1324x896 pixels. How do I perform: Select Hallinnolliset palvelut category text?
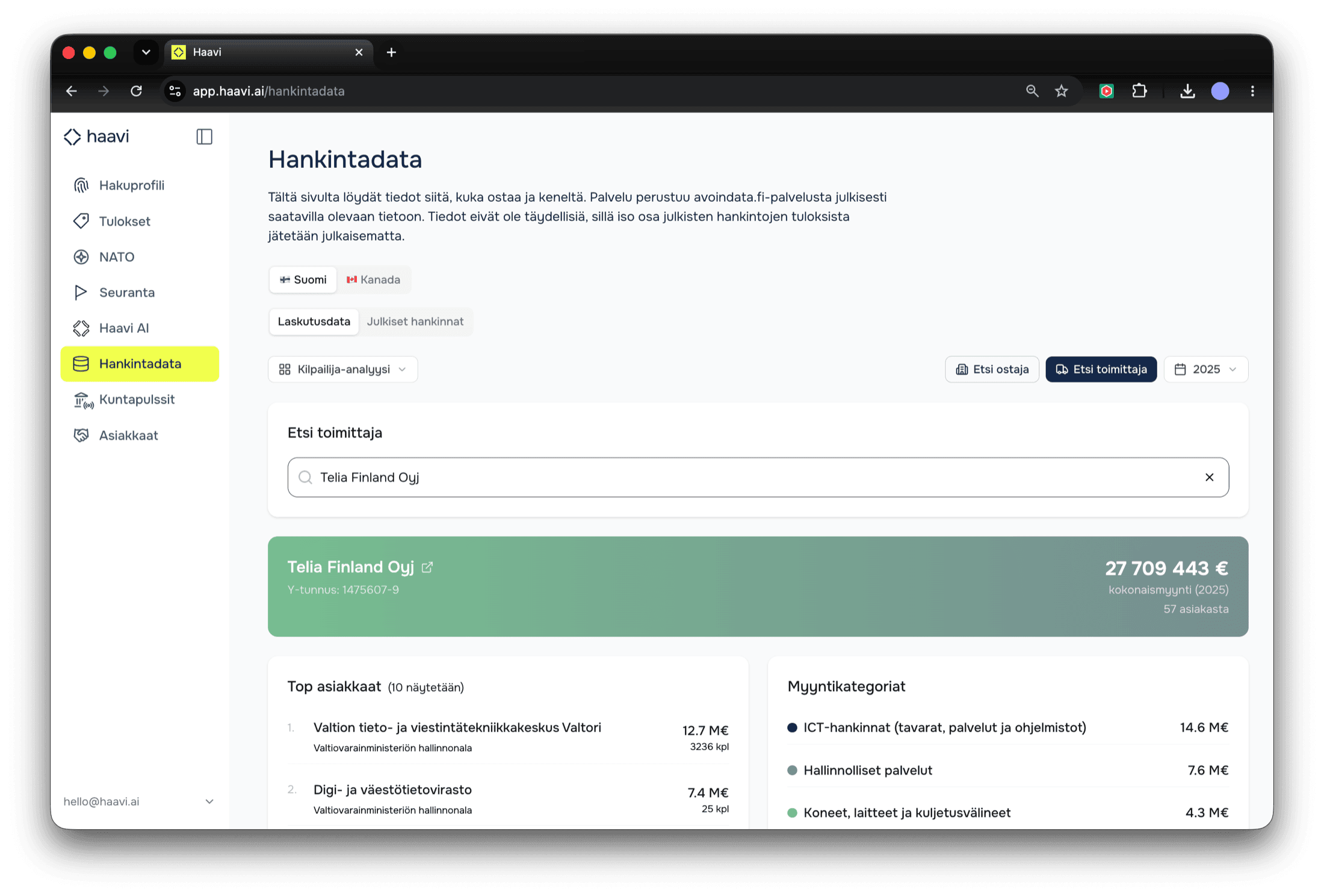[x=868, y=770]
